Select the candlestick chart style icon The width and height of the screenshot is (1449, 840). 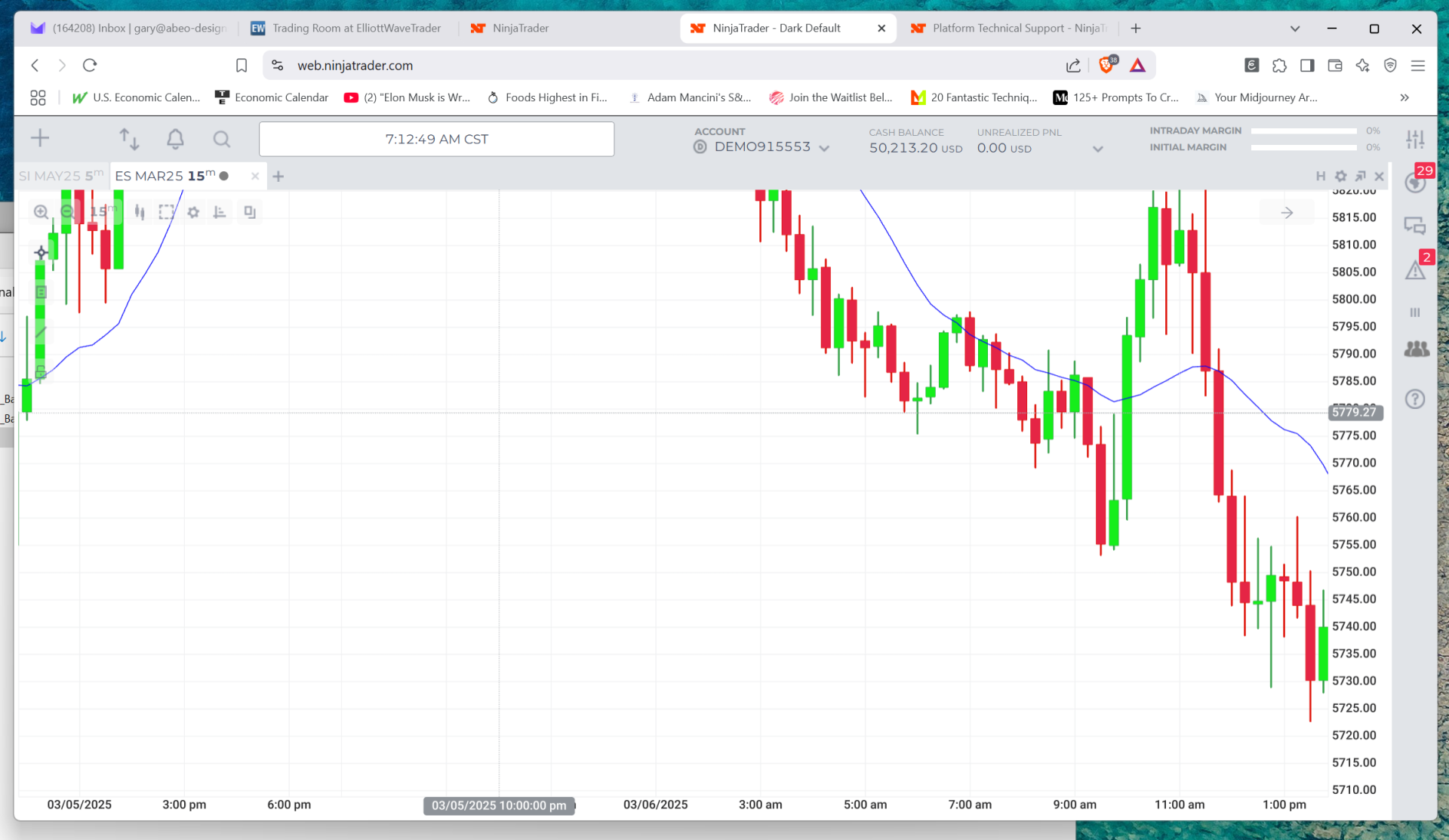[140, 212]
